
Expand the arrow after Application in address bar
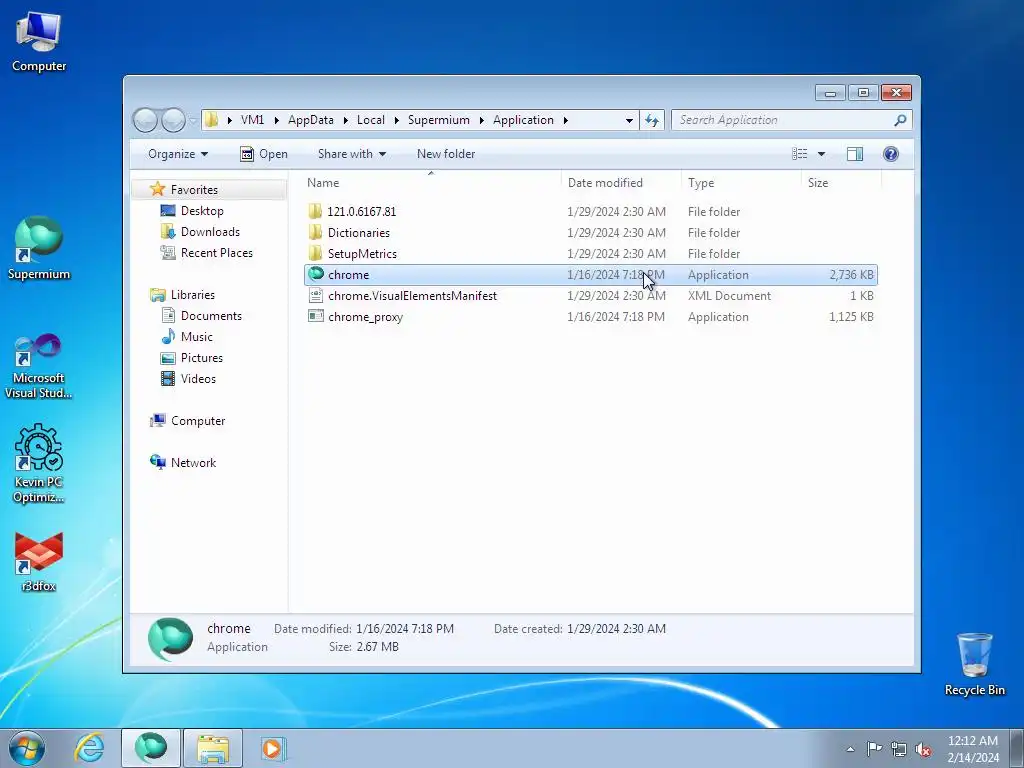[x=566, y=120]
